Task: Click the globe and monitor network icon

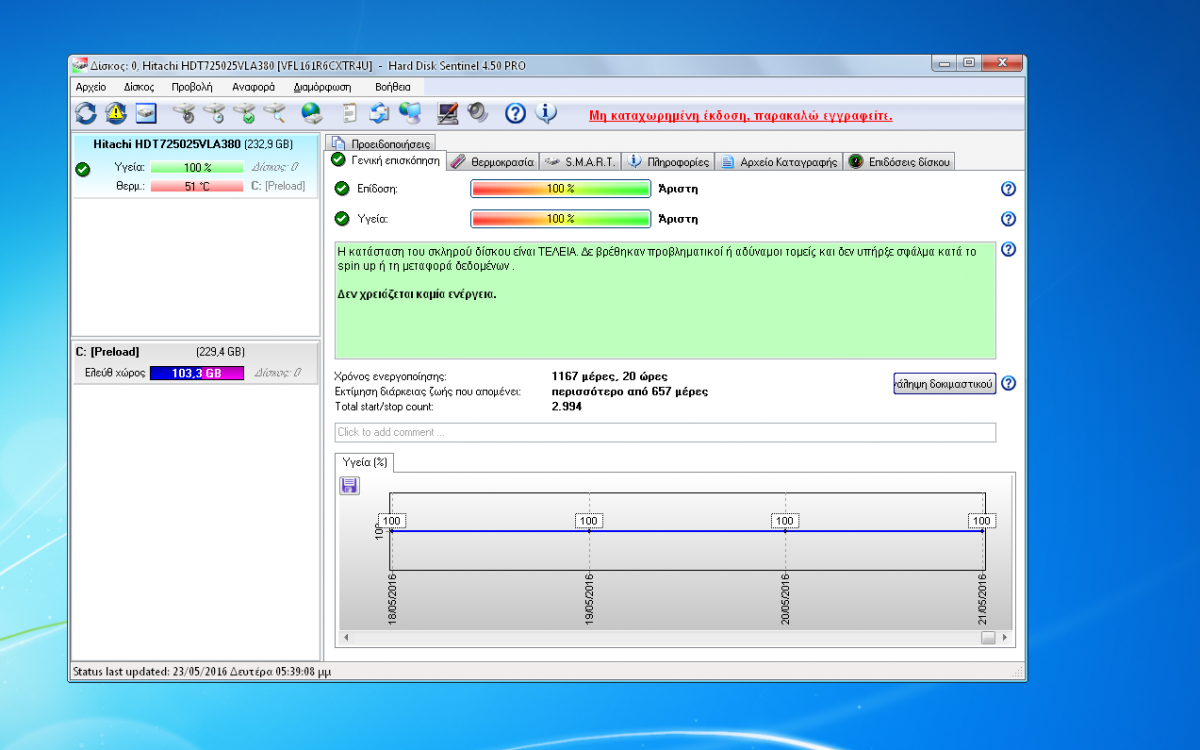Action: pos(410,113)
